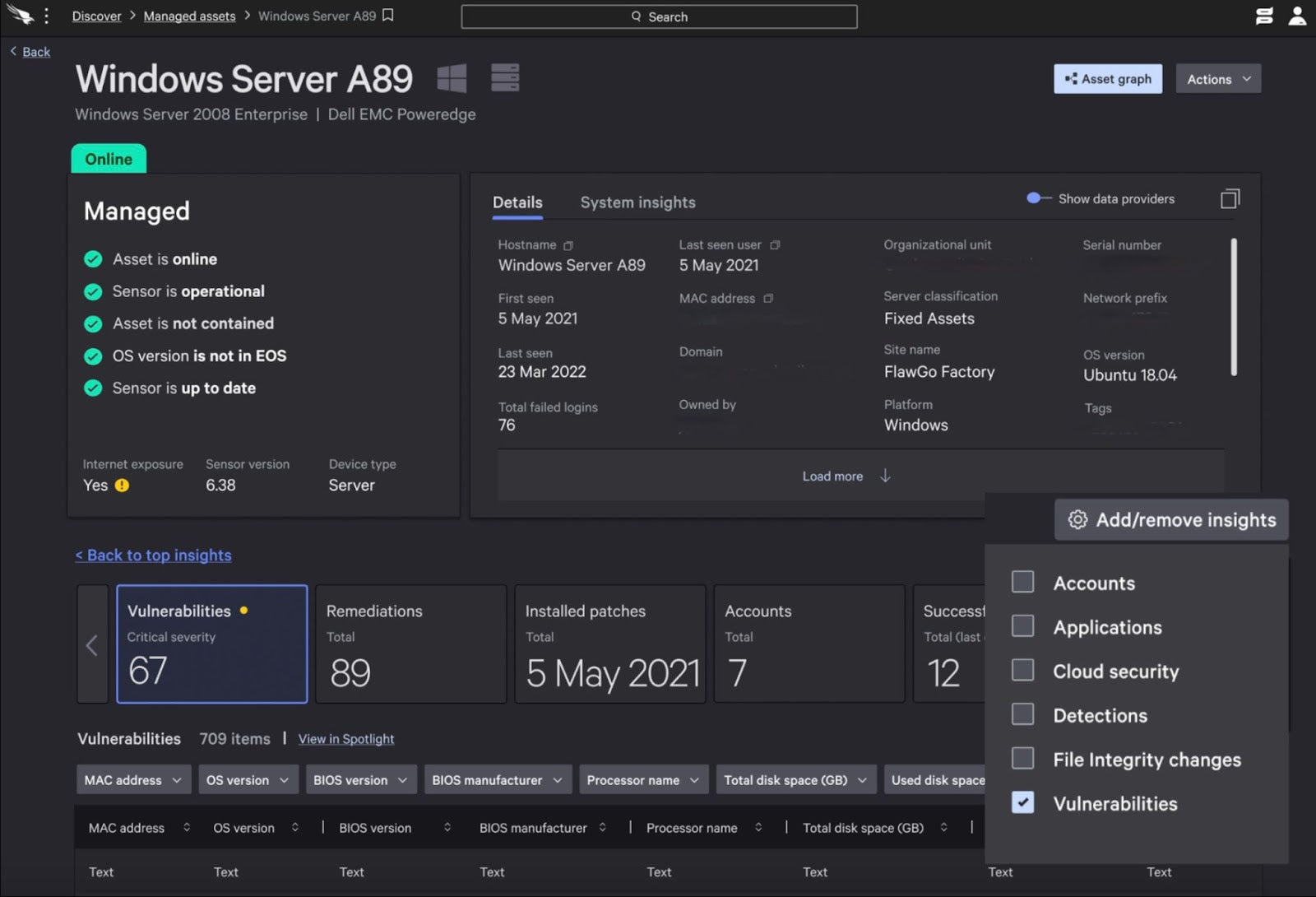Click in the Search field
Viewport: 1316px width, 897px height.
pyautogui.click(x=659, y=16)
